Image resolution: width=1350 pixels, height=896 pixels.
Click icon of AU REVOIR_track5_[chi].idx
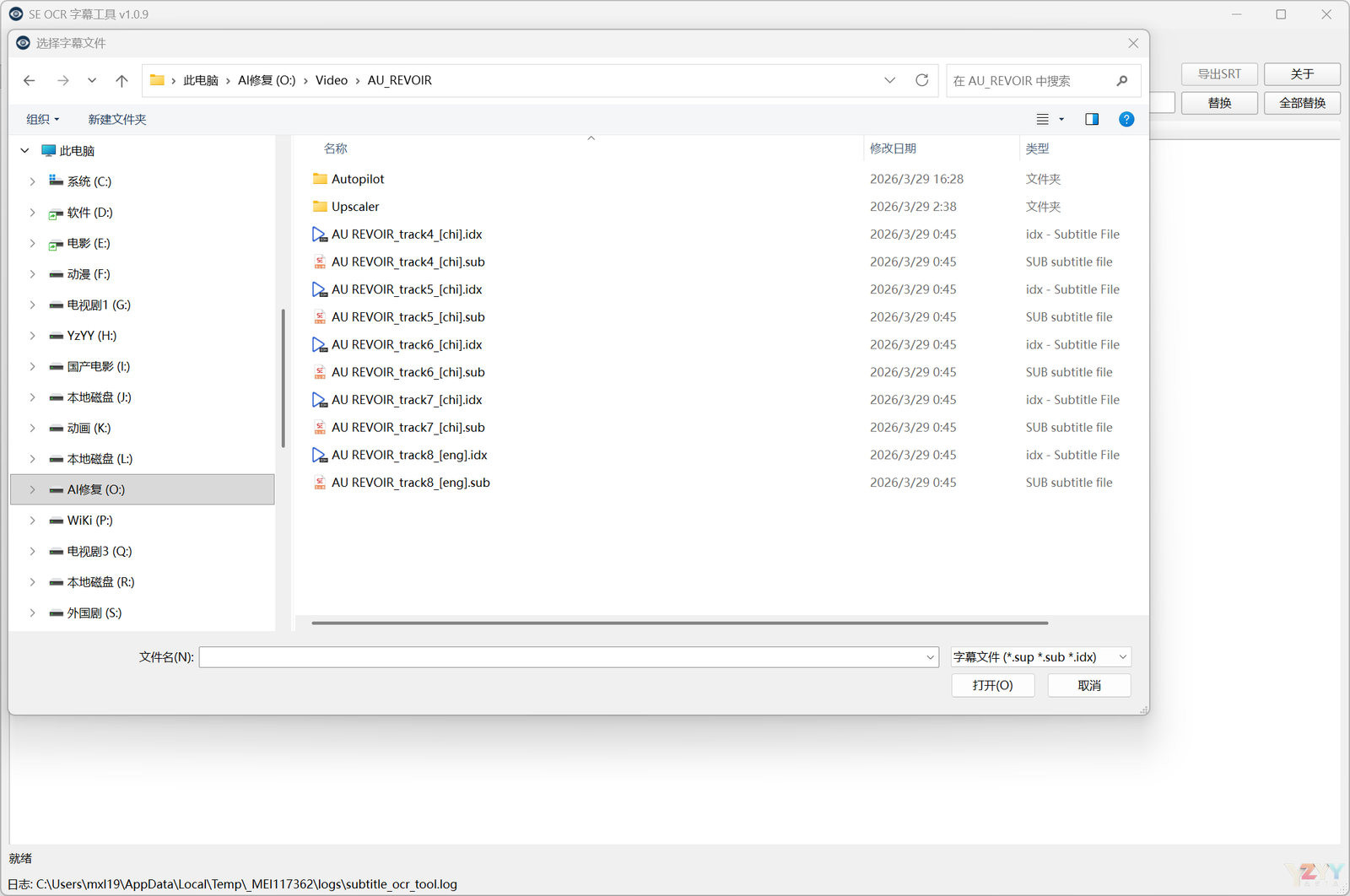point(320,289)
